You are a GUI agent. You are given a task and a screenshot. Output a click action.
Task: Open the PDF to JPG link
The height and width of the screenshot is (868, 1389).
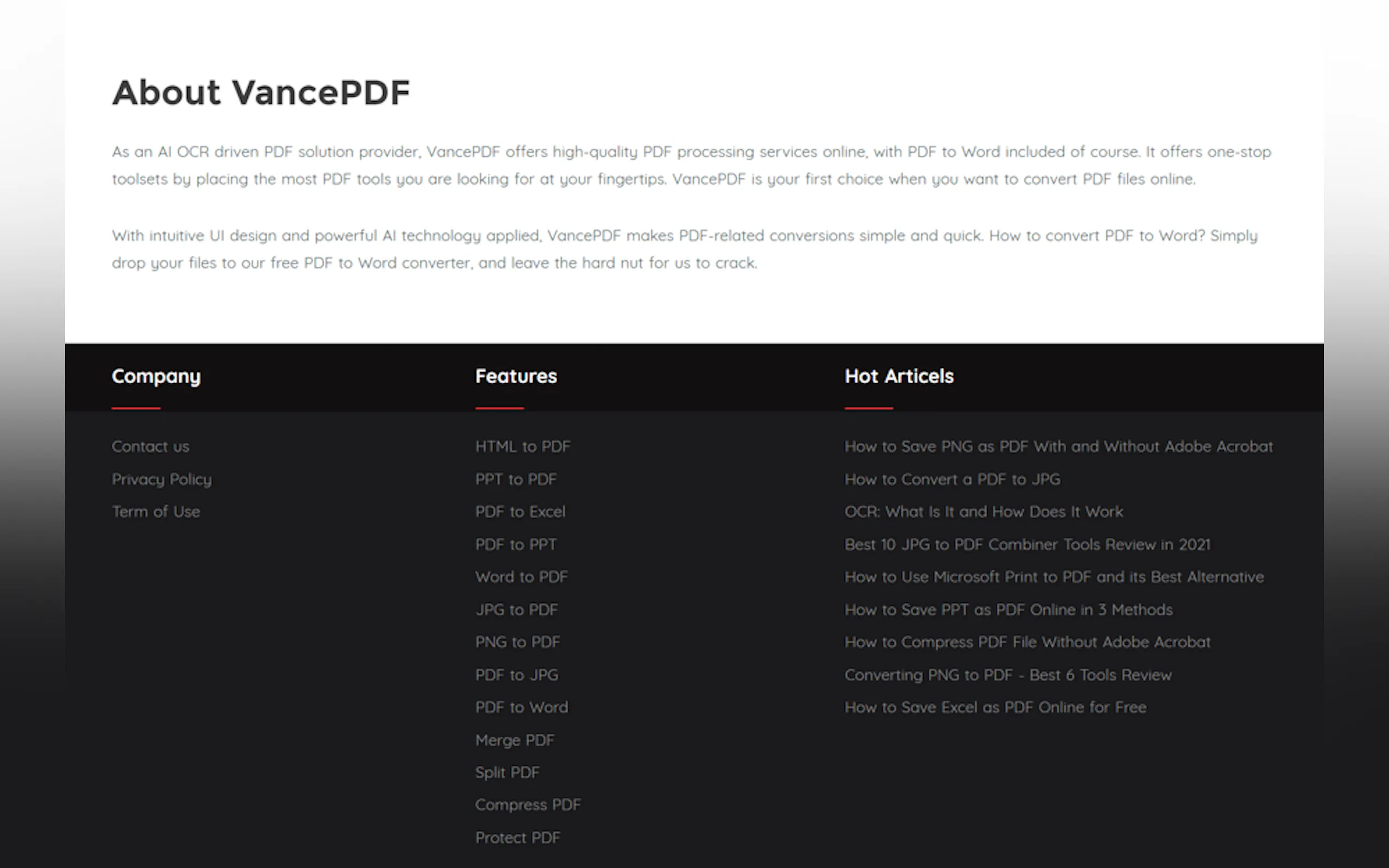(516, 675)
